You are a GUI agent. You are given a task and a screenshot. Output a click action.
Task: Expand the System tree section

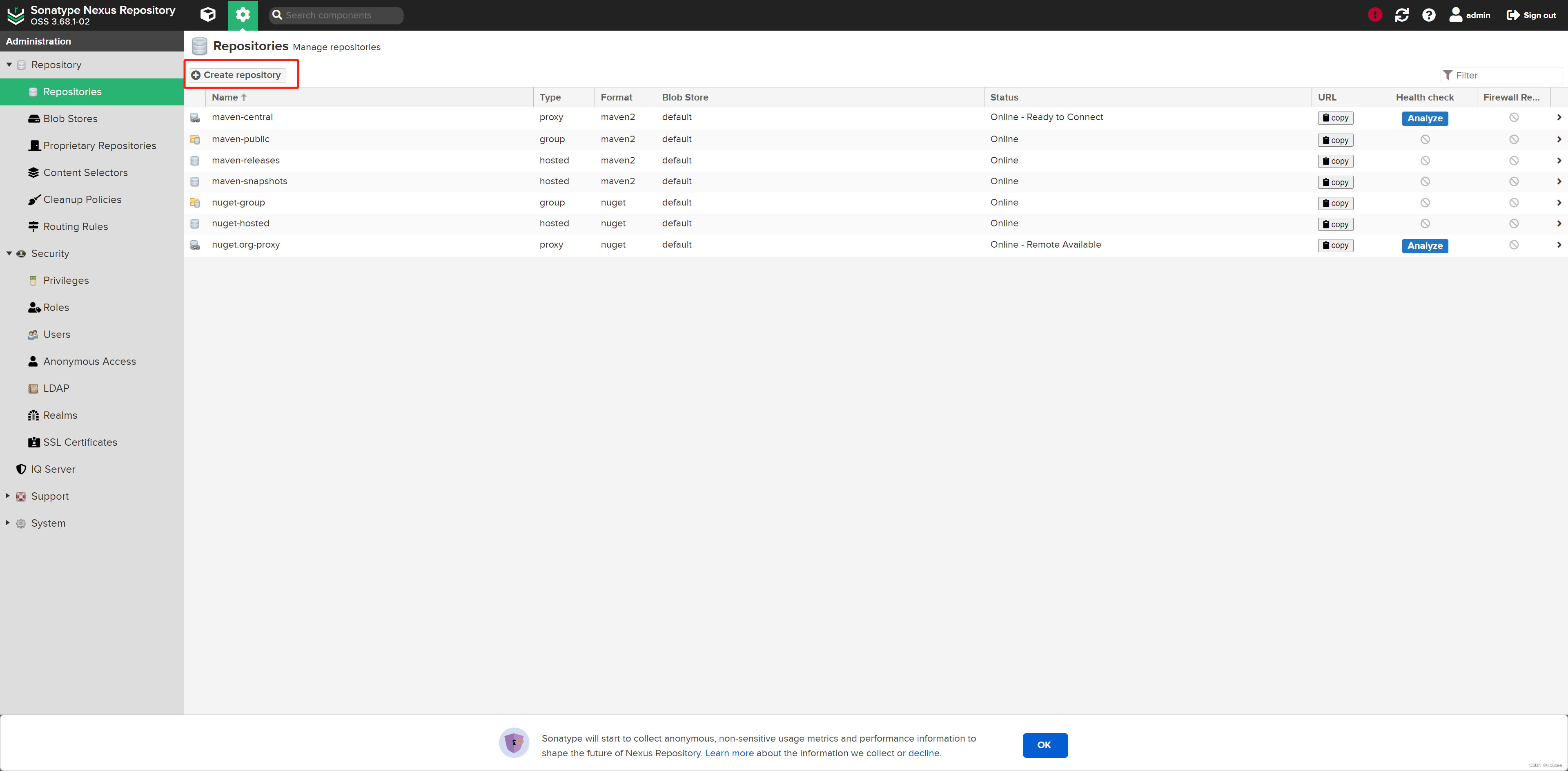pos(8,523)
